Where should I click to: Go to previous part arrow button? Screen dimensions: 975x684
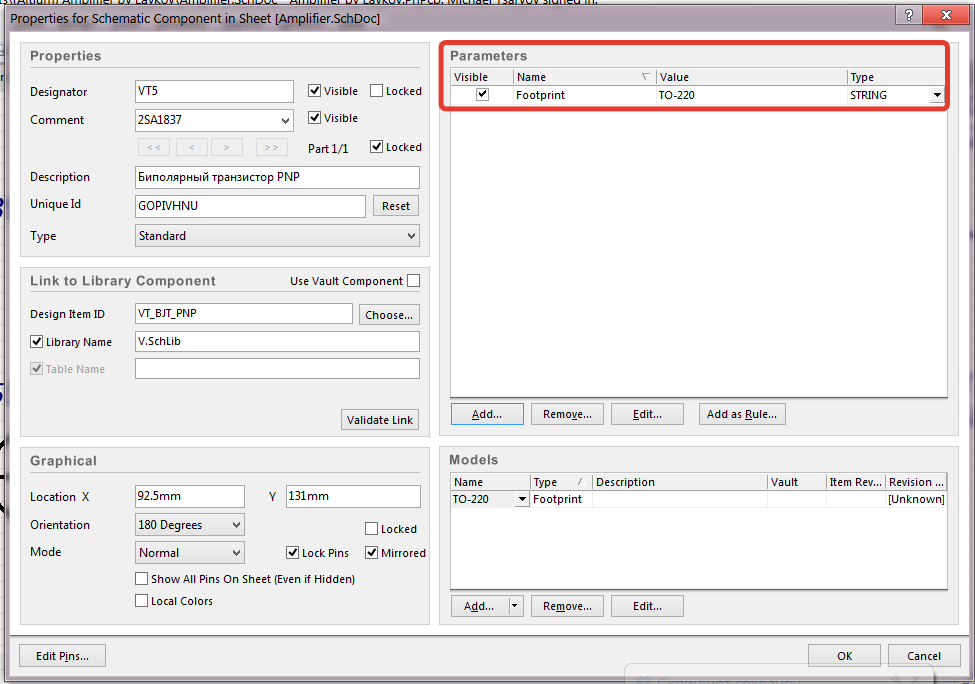[x=191, y=147]
